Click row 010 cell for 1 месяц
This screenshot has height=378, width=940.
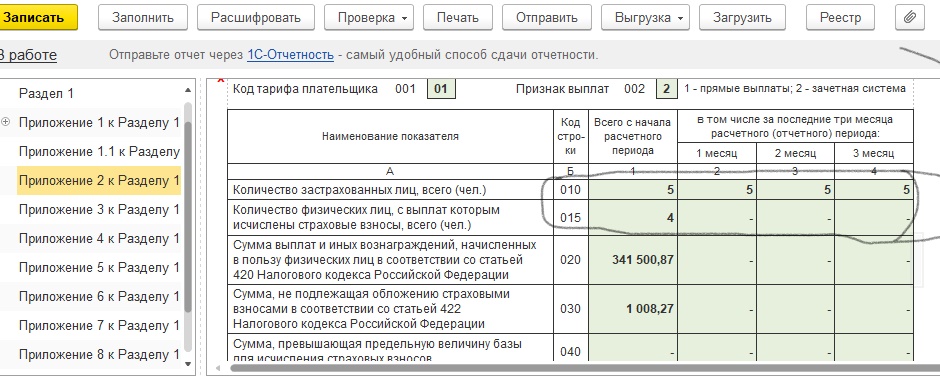point(717,190)
